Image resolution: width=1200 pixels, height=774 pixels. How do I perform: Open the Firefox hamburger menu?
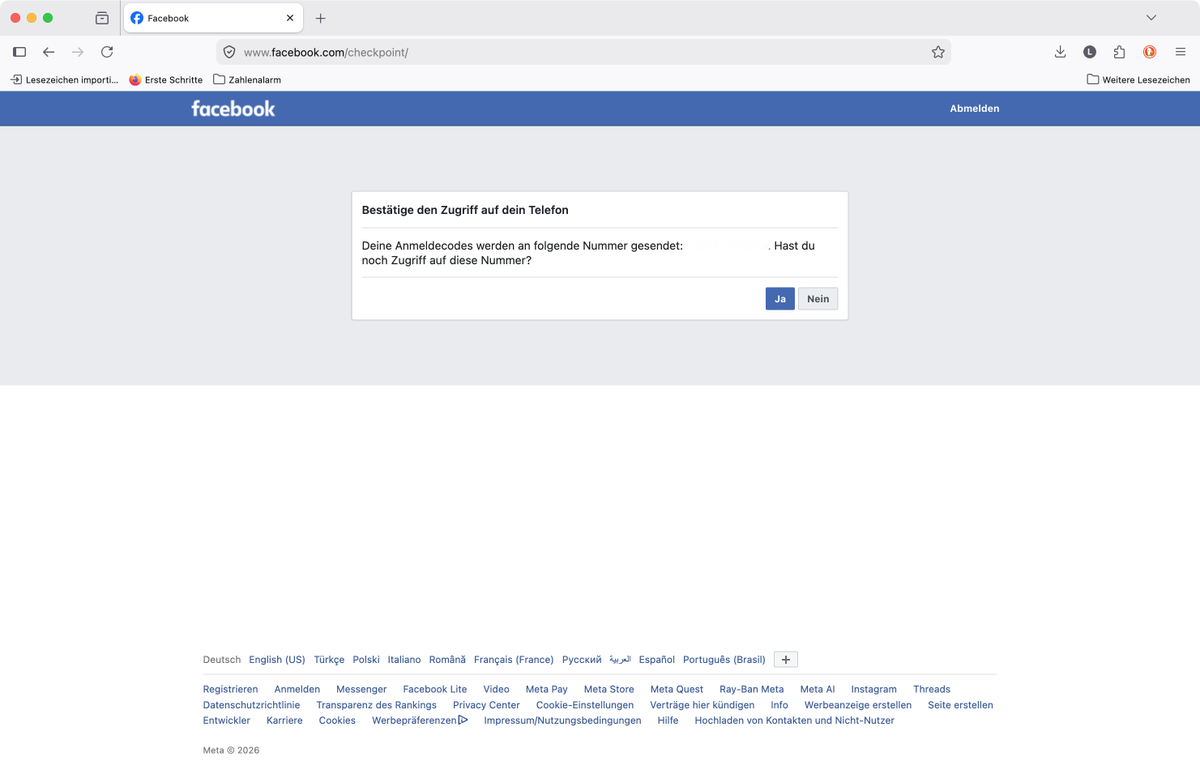pos(1180,52)
